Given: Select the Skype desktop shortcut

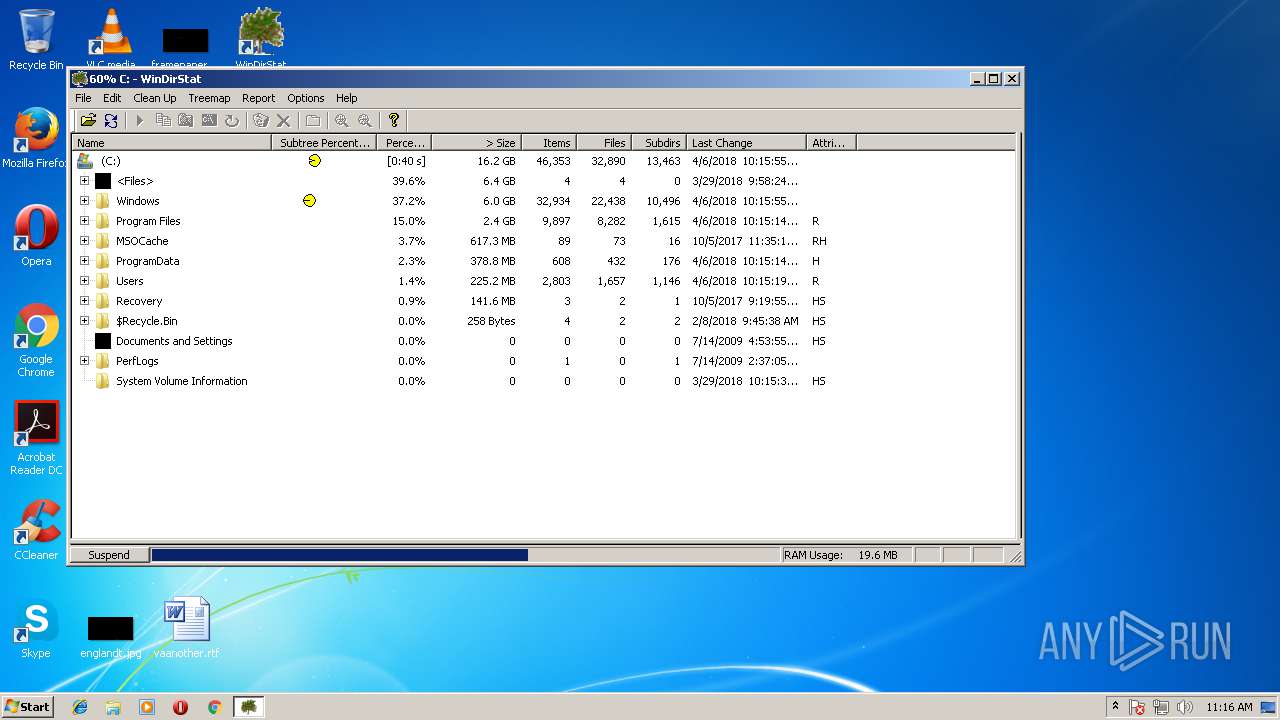Looking at the screenshot, I should (36, 628).
